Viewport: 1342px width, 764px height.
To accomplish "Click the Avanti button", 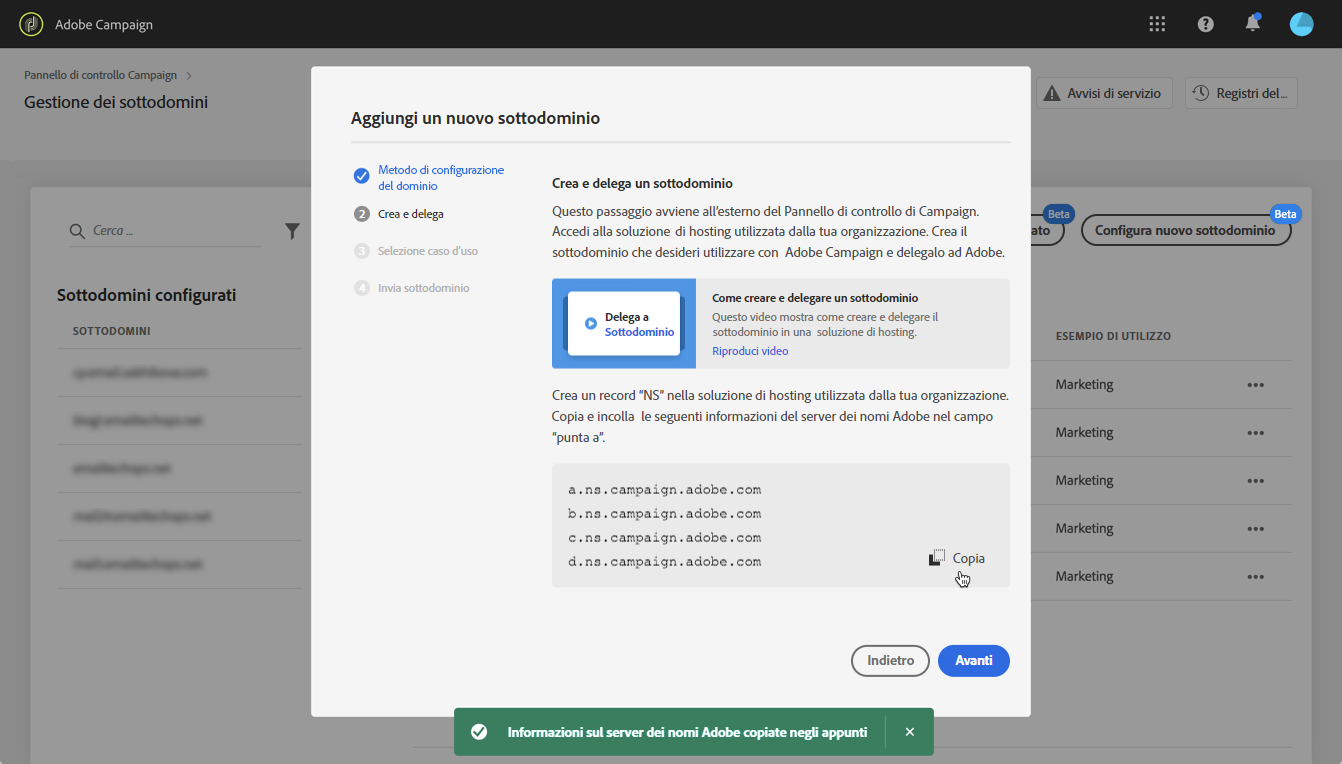I will point(974,661).
